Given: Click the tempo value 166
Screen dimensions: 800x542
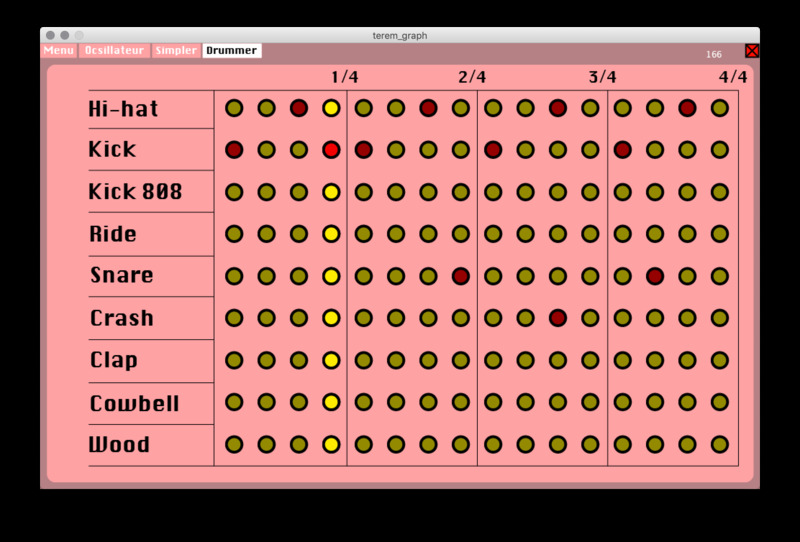Looking at the screenshot, I should coord(713,55).
